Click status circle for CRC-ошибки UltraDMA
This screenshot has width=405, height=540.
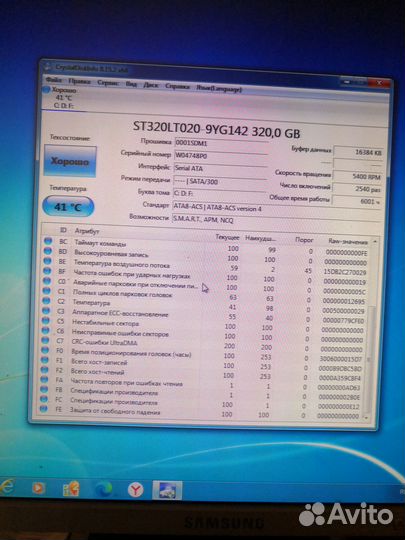click(45, 340)
